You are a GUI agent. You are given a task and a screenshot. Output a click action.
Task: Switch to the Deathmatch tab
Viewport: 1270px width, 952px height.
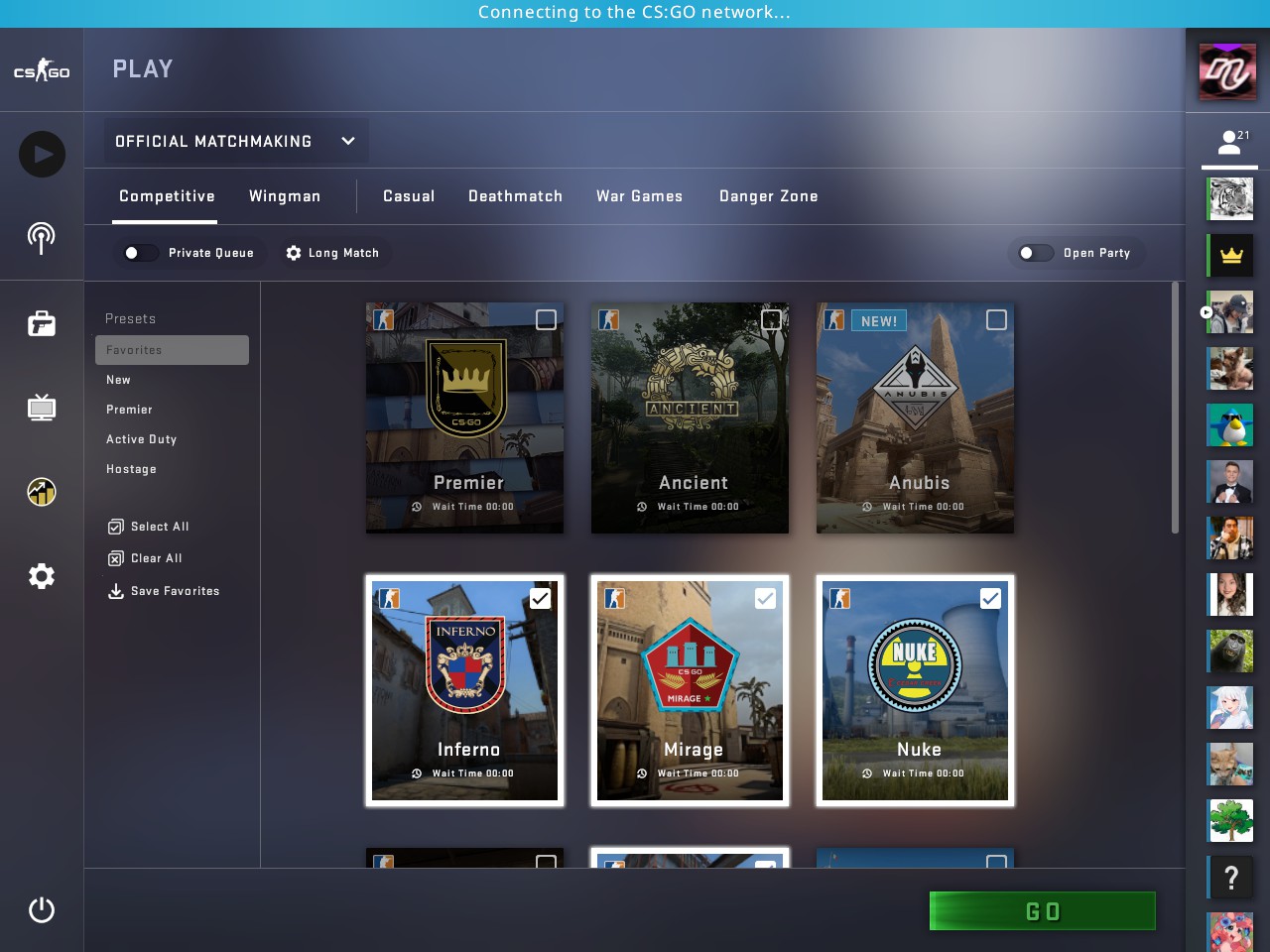tap(515, 196)
